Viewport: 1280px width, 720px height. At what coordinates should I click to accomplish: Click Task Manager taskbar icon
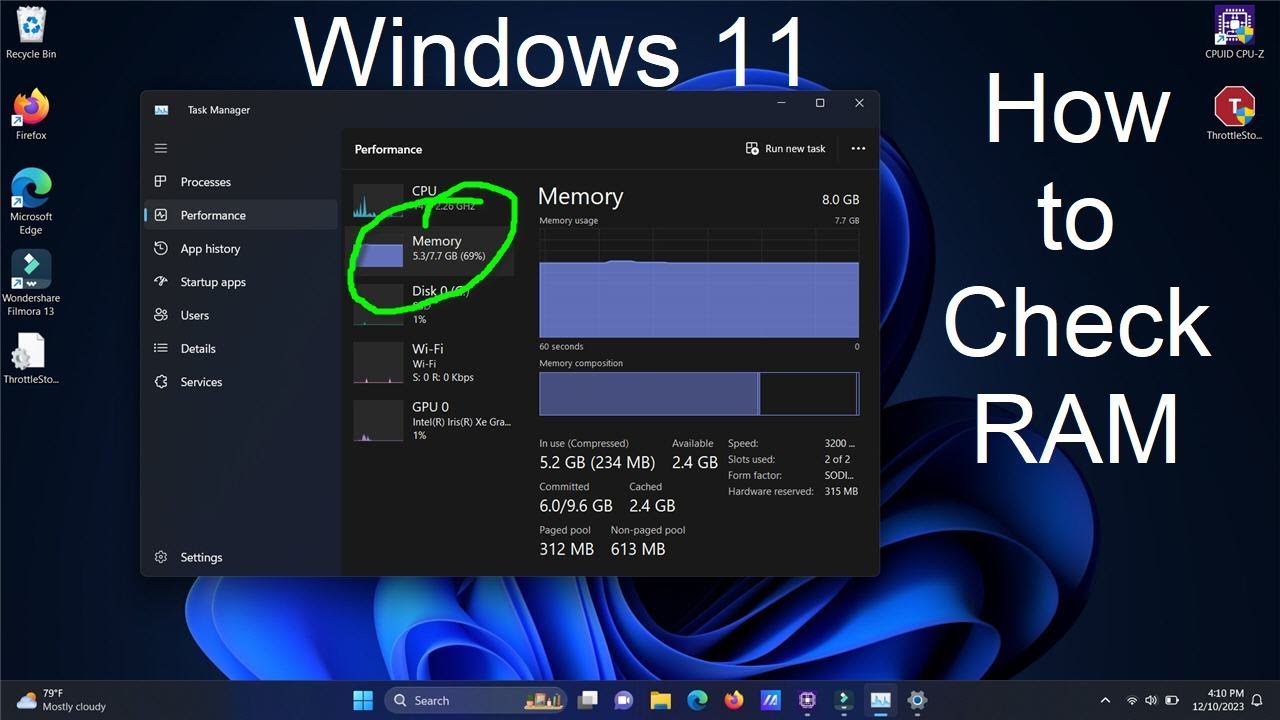881,700
